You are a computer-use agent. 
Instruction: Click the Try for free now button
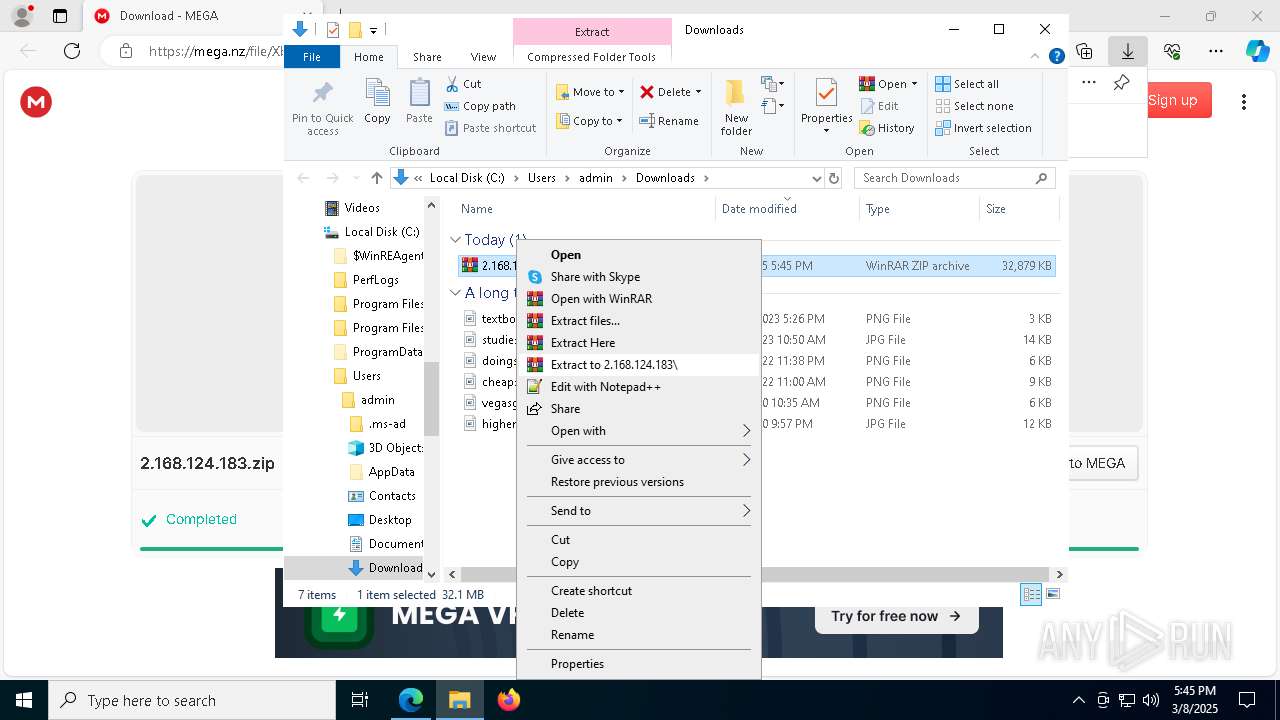click(895, 616)
